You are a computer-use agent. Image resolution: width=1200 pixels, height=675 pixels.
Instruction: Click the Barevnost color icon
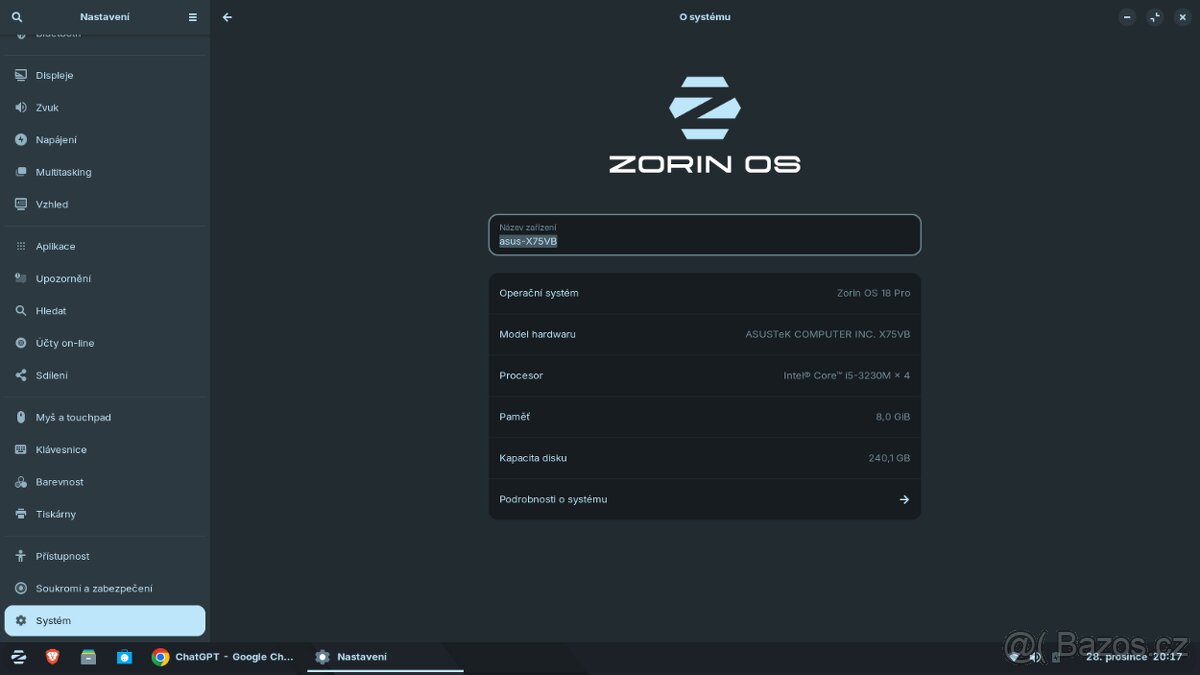21,482
